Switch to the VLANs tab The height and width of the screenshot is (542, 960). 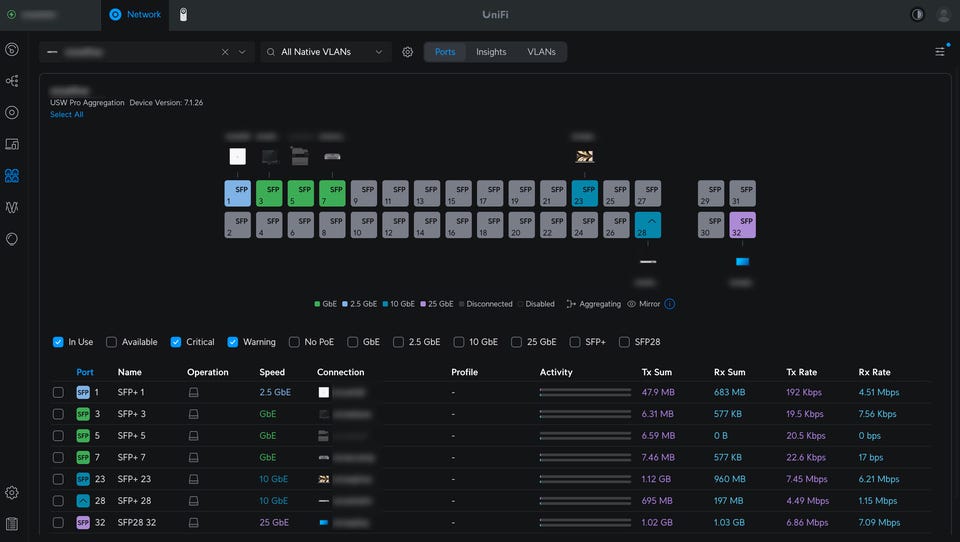[541, 52]
